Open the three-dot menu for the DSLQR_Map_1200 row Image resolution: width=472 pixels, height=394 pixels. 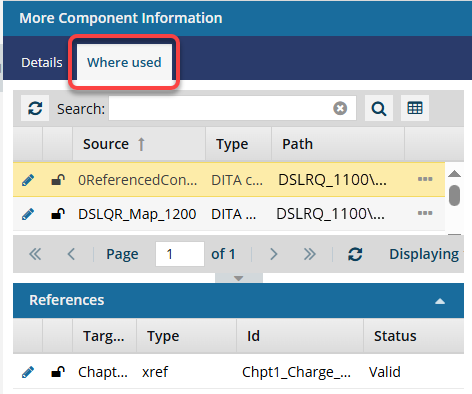425,213
